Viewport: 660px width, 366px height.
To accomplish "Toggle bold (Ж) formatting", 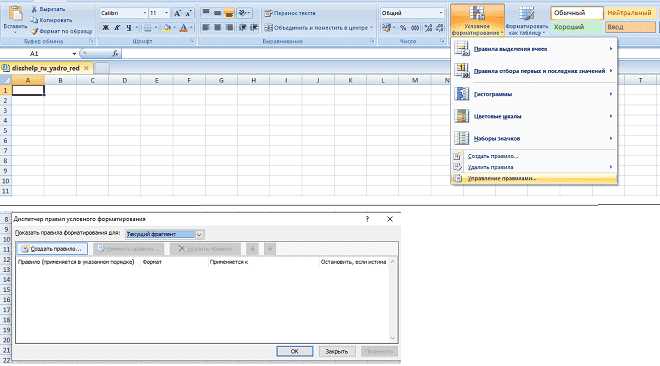I will pyautogui.click(x=106, y=28).
